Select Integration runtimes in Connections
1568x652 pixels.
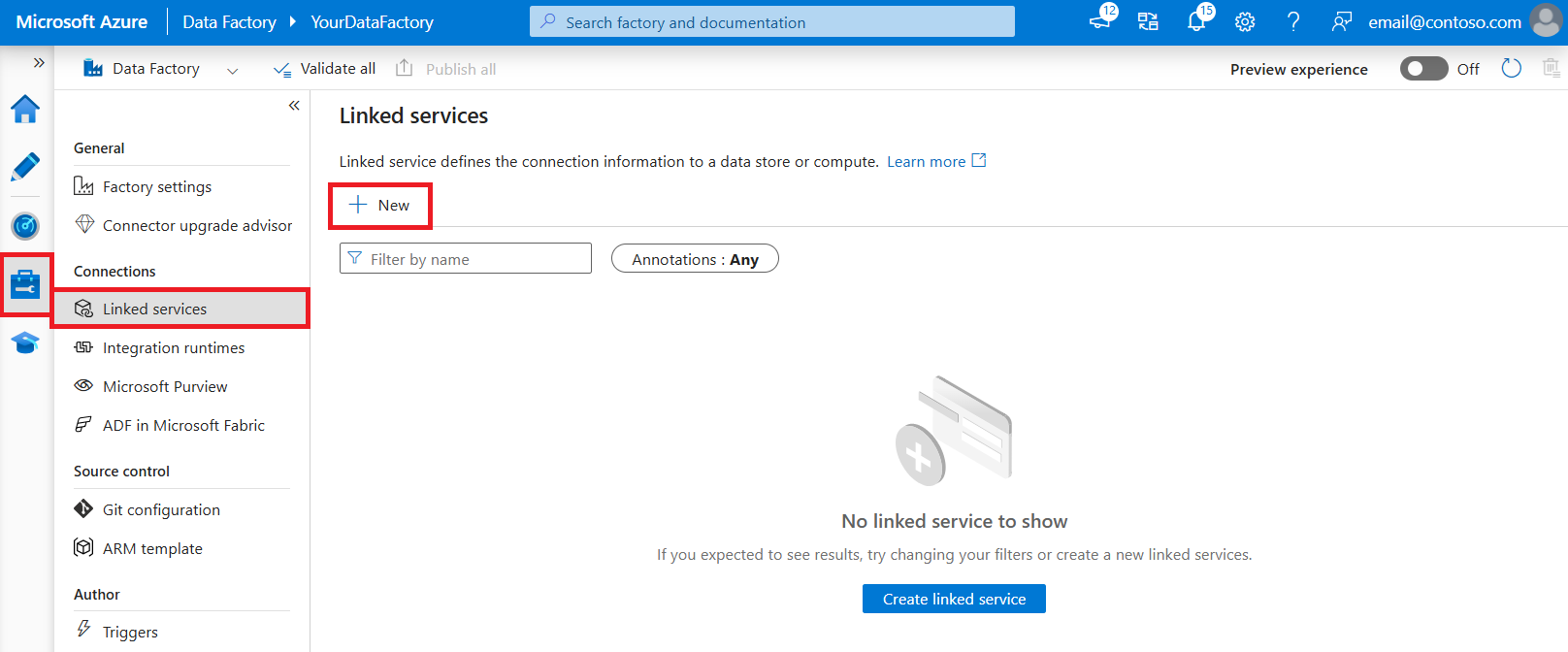click(x=174, y=347)
